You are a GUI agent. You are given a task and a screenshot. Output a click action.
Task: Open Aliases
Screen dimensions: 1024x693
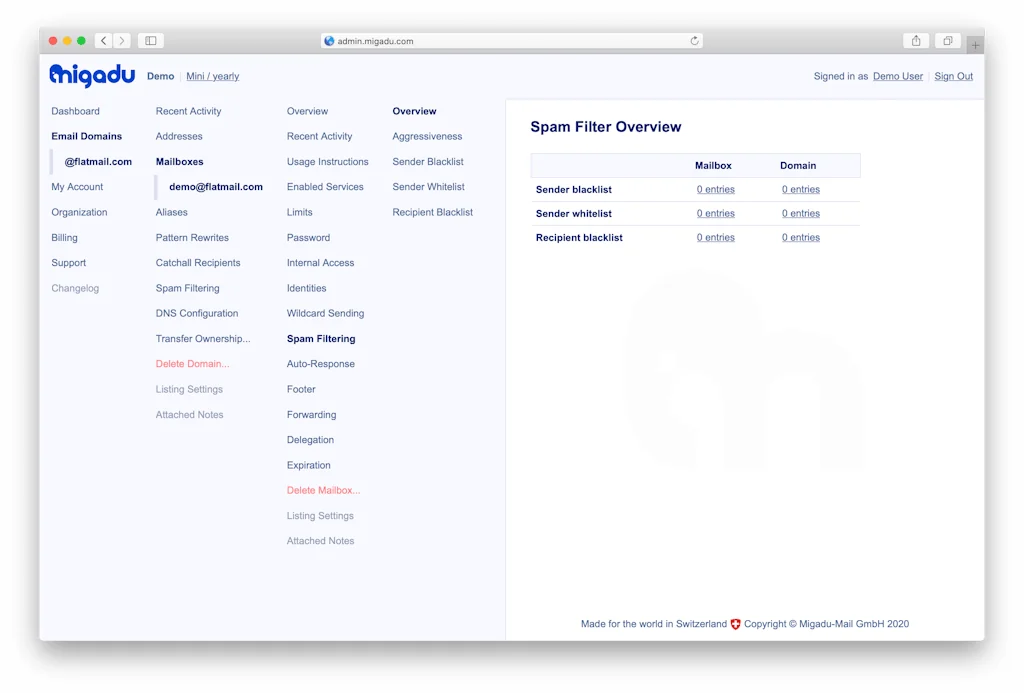pyautogui.click(x=171, y=212)
